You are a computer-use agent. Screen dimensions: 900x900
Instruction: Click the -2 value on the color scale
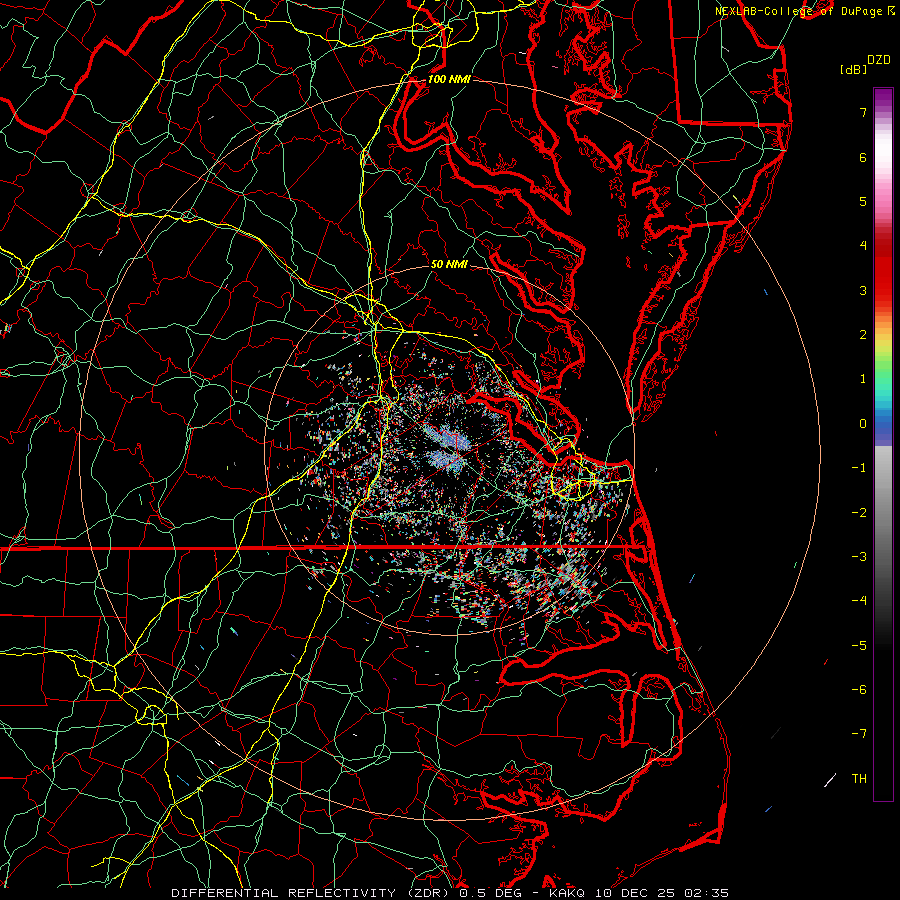[859, 512]
